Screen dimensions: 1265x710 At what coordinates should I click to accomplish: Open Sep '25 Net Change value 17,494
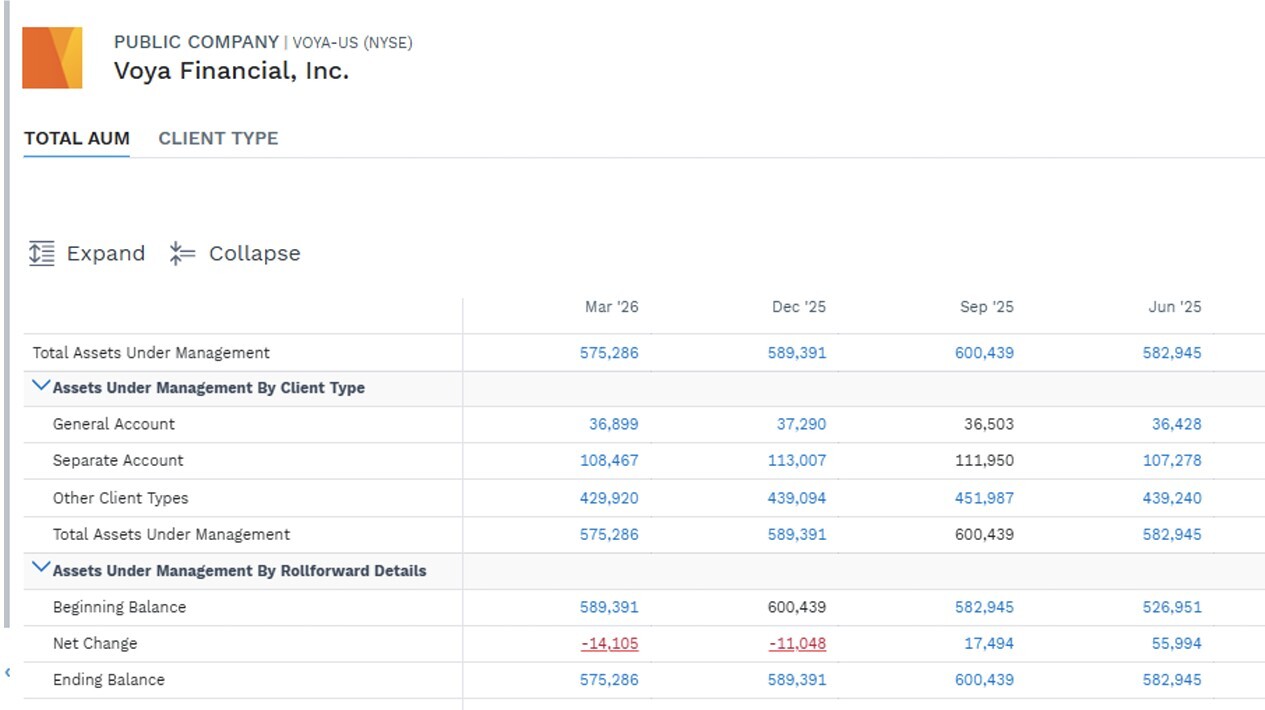pos(989,644)
